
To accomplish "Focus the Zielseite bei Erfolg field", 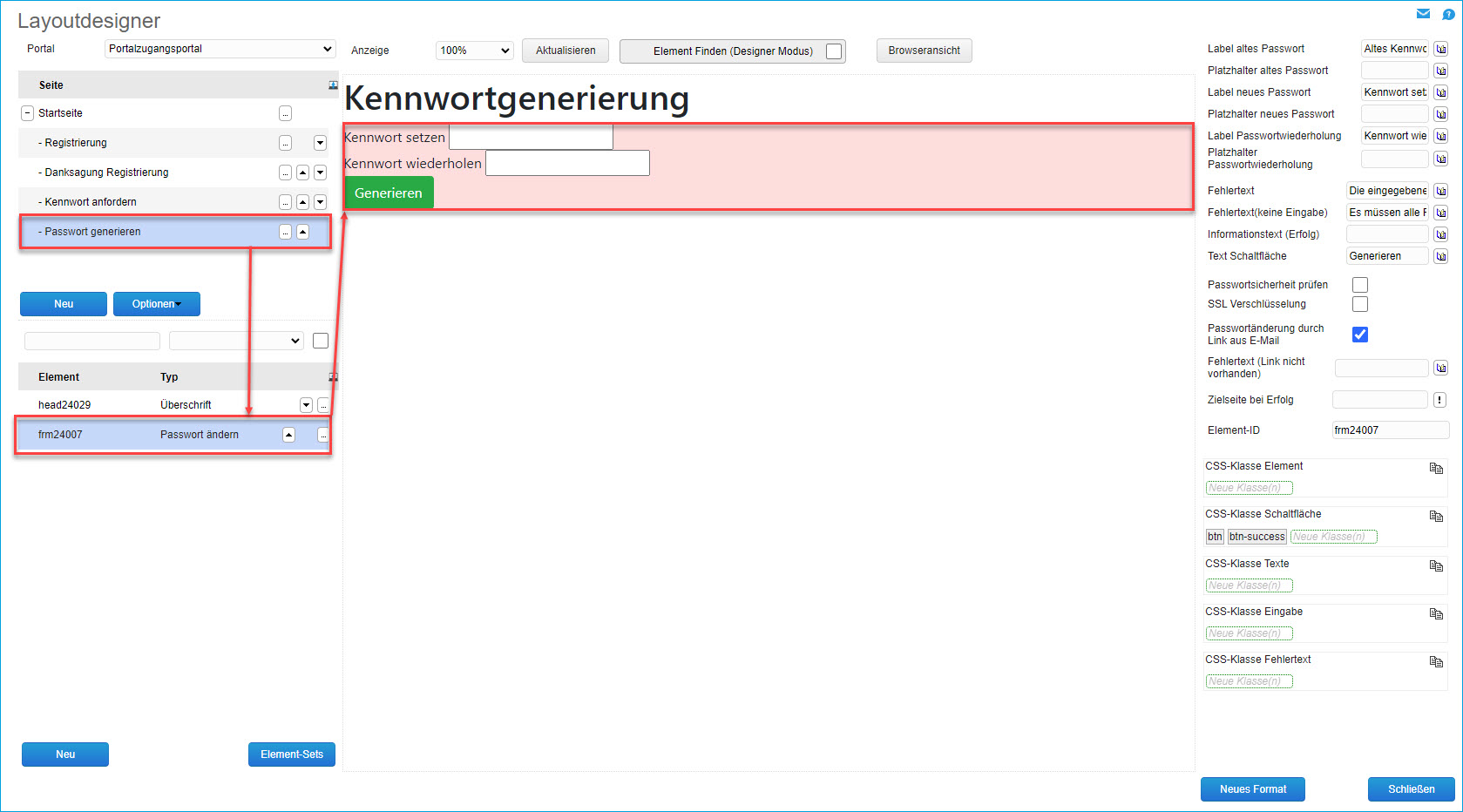I will 1380,400.
